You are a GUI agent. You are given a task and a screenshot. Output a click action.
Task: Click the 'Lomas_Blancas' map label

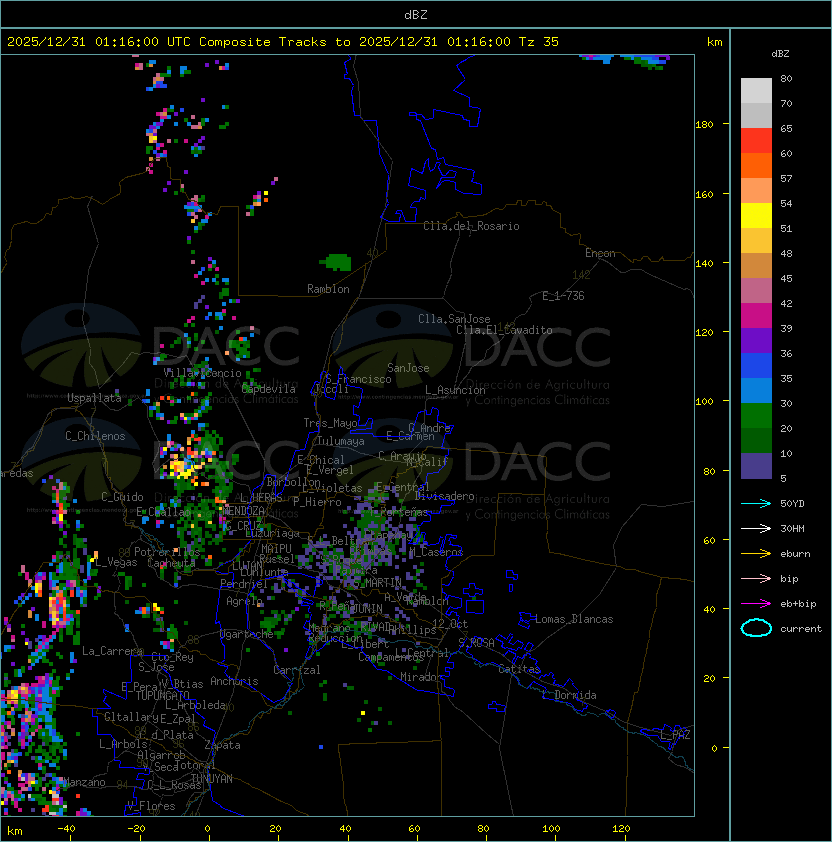(x=574, y=619)
